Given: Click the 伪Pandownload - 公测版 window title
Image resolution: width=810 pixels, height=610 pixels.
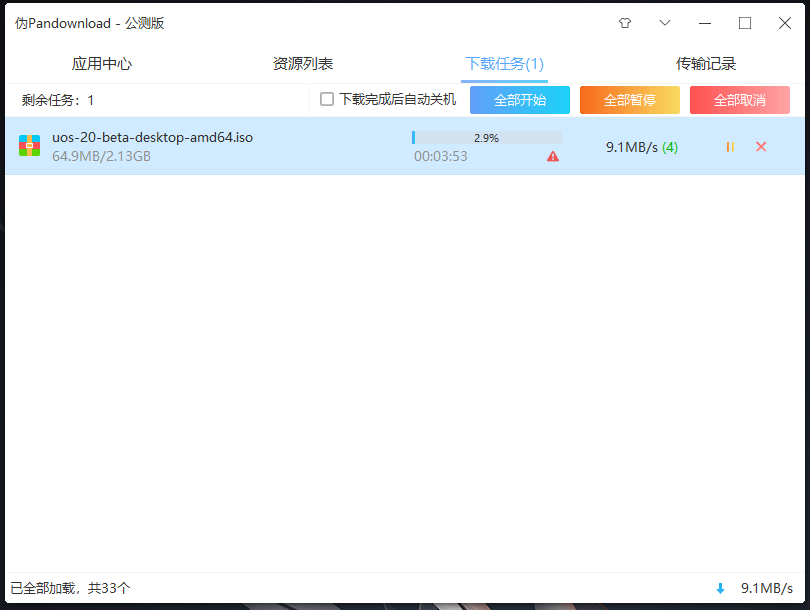Looking at the screenshot, I should (89, 23).
